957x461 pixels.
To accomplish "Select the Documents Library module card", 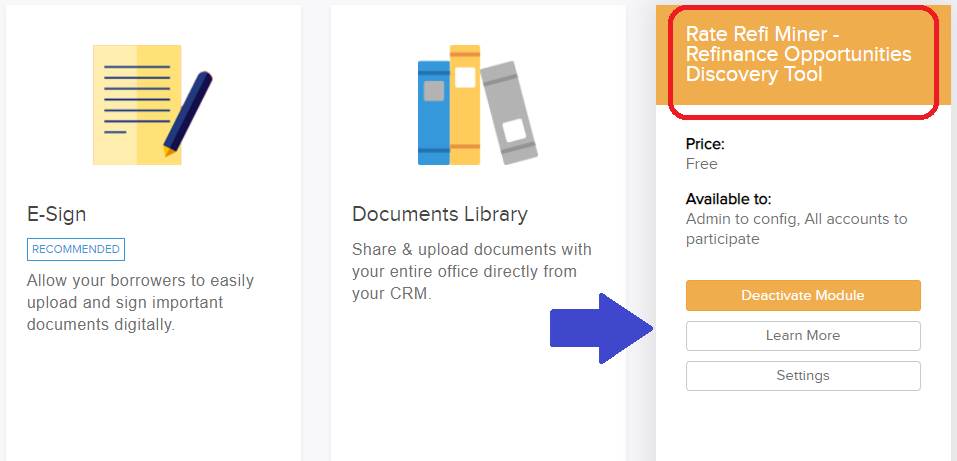I will pos(478,233).
